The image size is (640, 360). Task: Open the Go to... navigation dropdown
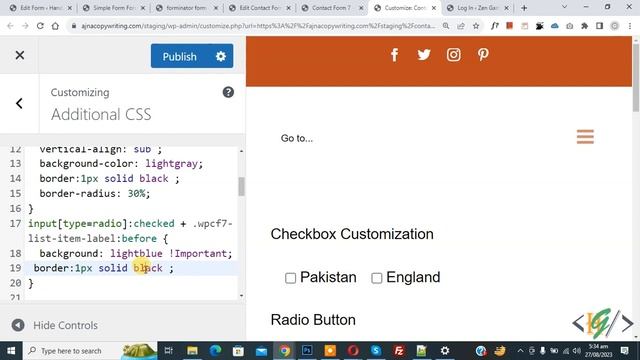pos(297,138)
